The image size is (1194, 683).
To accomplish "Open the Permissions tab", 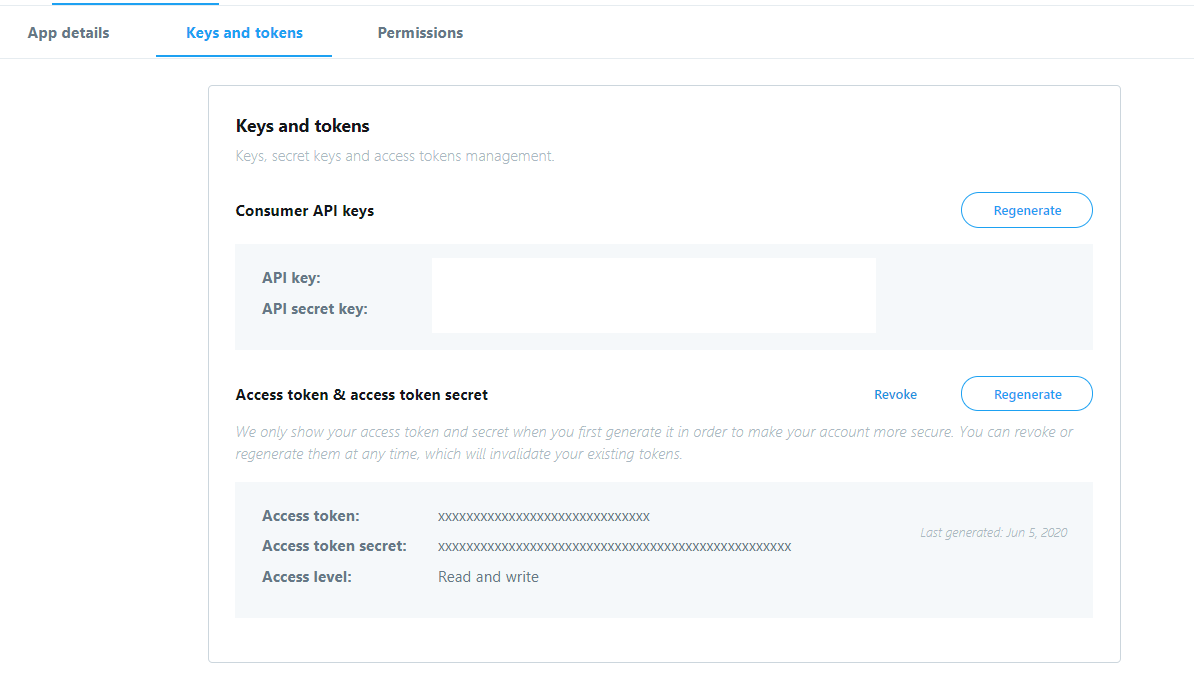I will click(x=420, y=32).
